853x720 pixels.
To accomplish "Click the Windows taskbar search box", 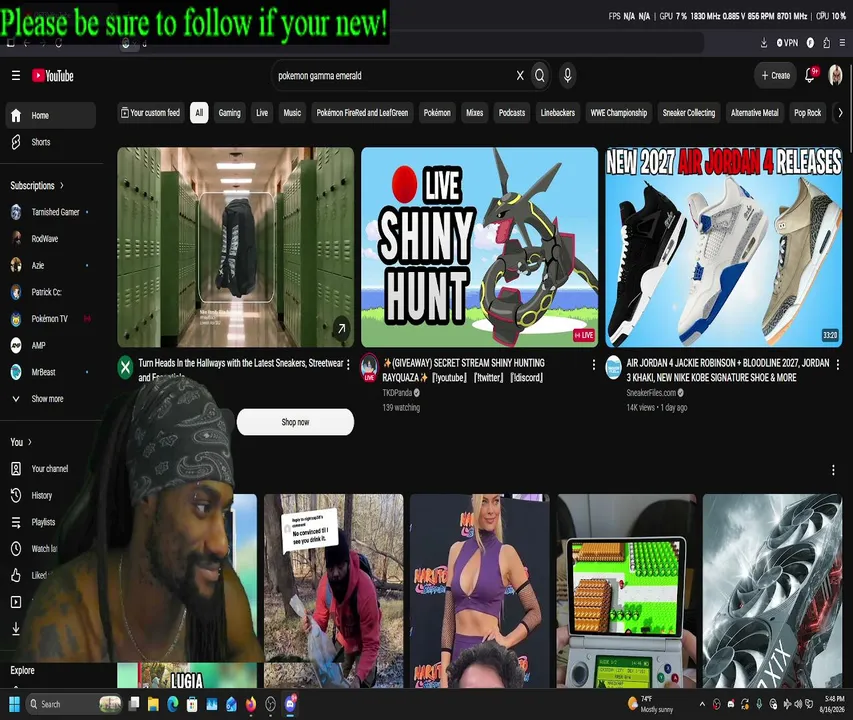I will tap(73, 704).
